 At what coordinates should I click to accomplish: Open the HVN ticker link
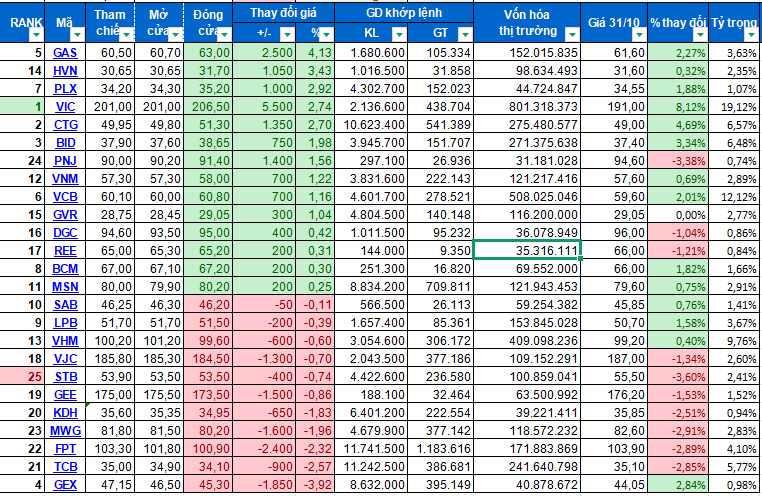[x=65, y=70]
